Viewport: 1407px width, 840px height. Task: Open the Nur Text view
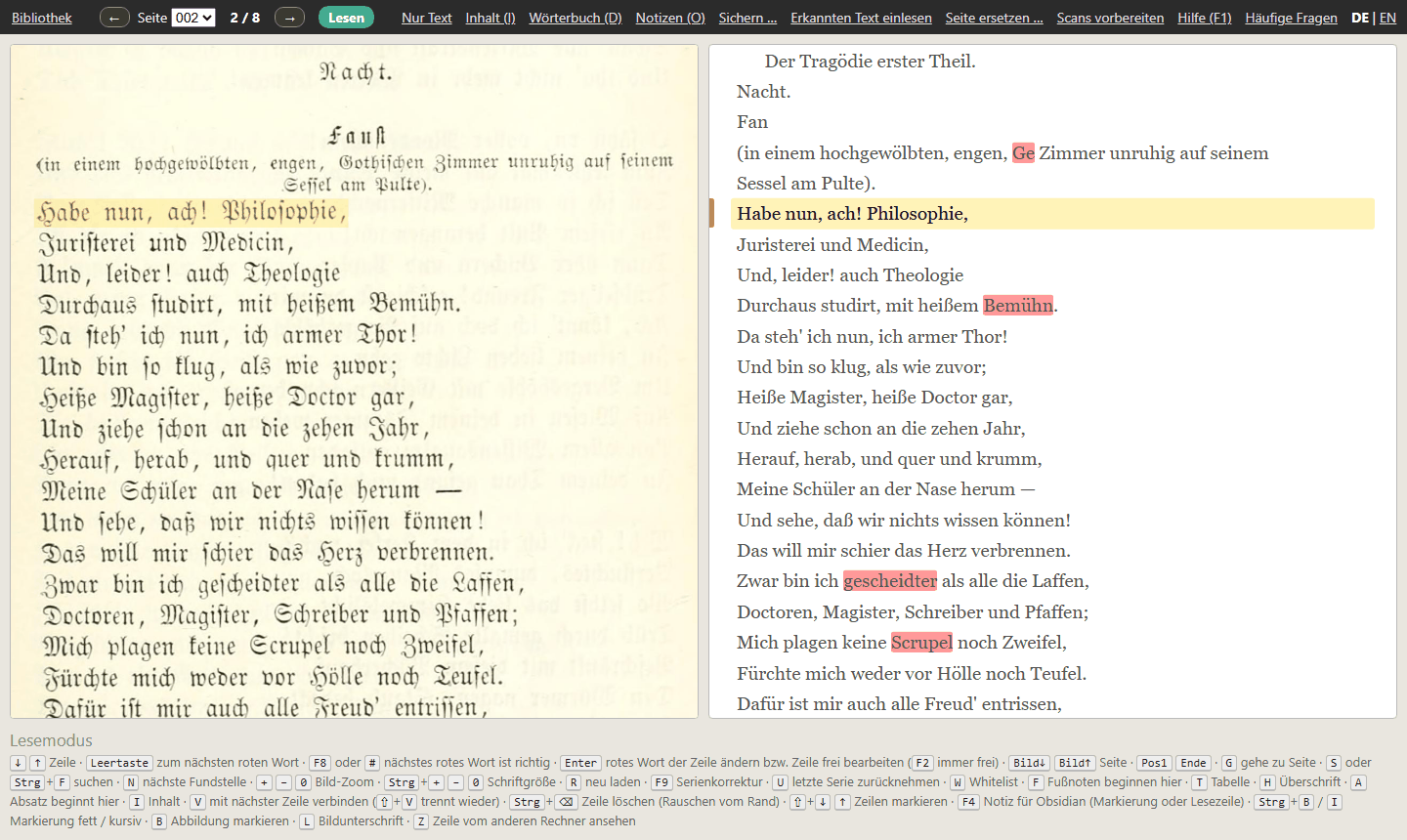coord(427,18)
